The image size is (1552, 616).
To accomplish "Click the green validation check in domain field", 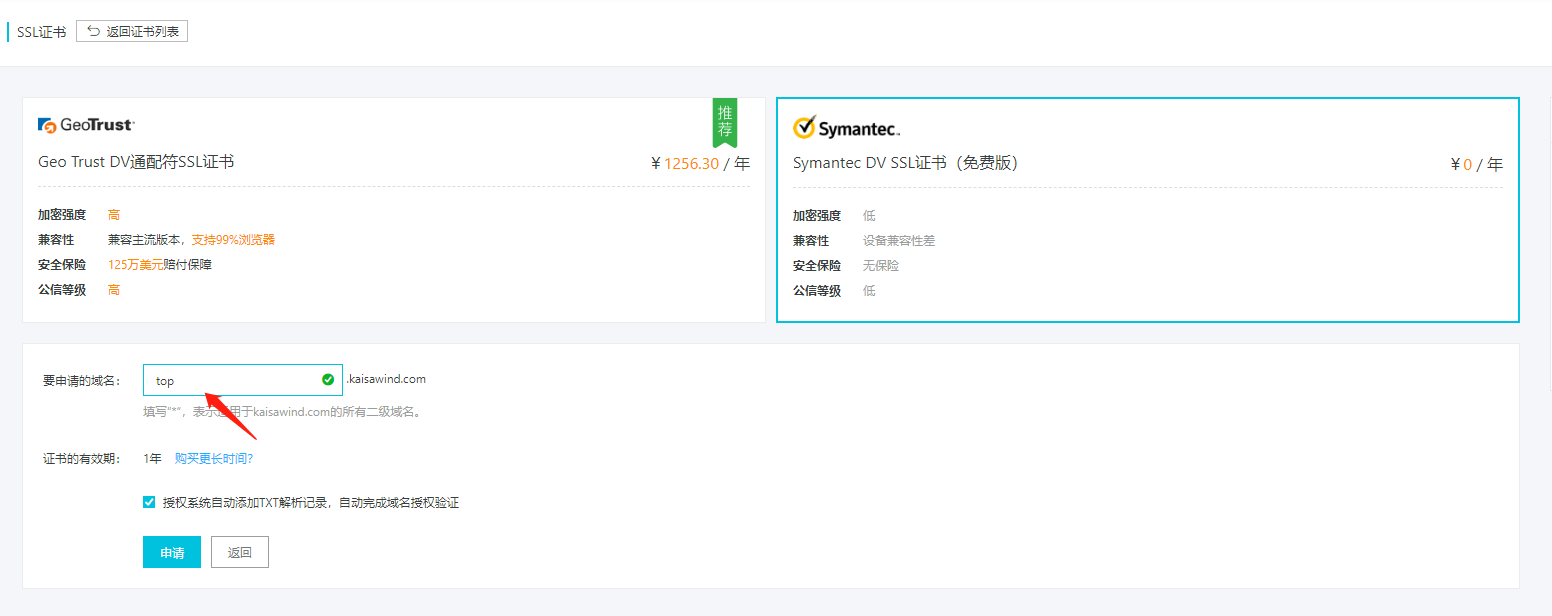I will [x=328, y=380].
